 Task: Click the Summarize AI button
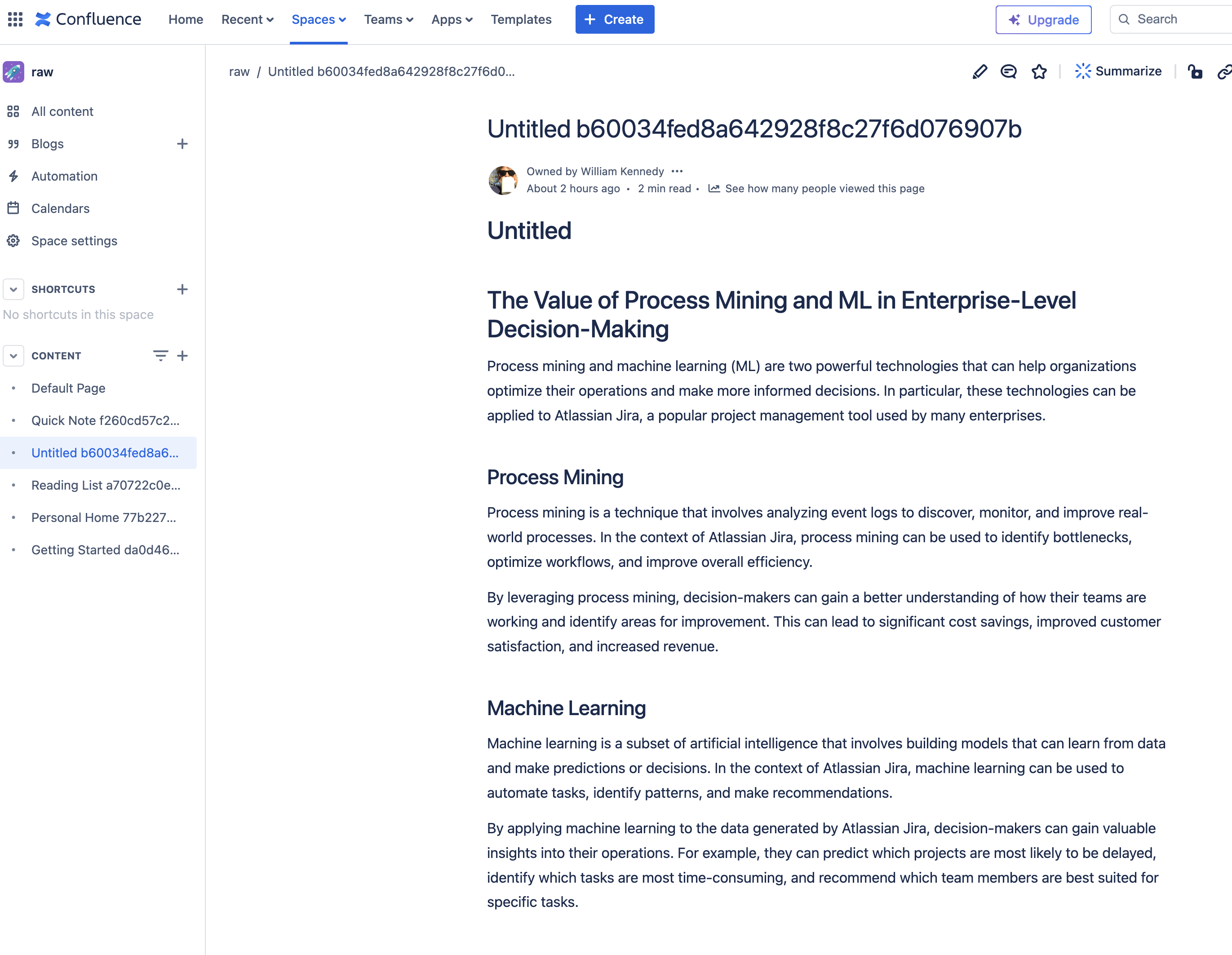click(1119, 71)
